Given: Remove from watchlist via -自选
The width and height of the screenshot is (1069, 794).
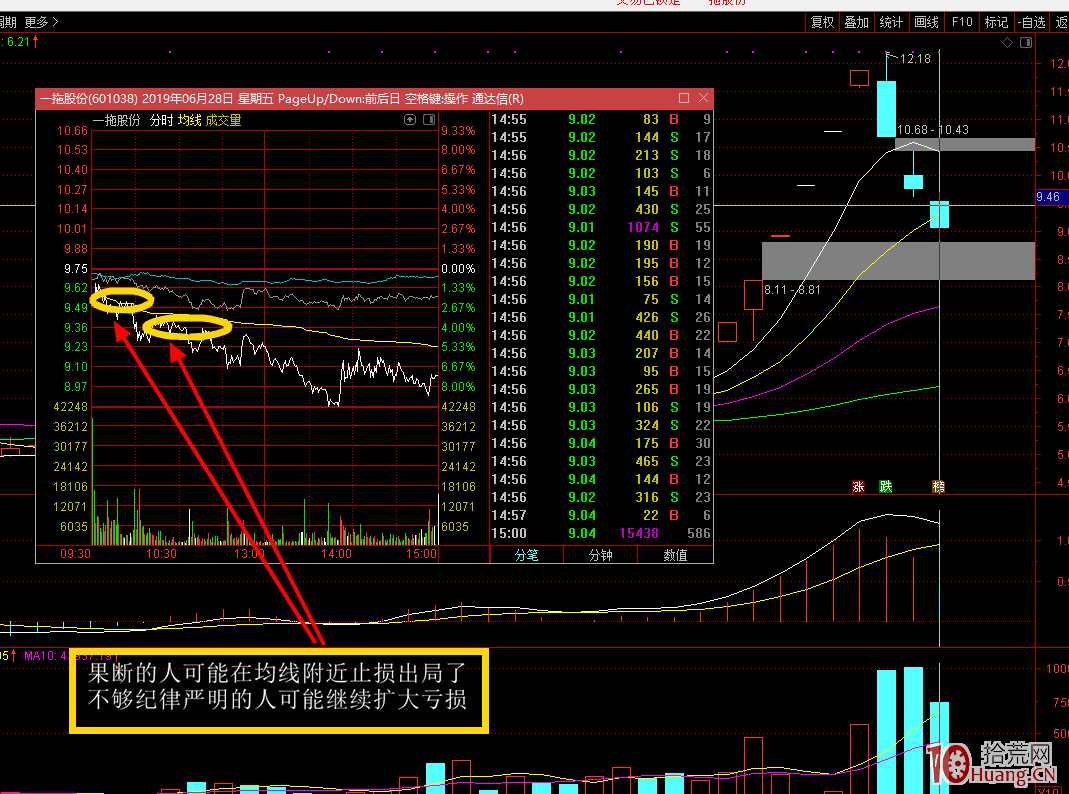Looking at the screenshot, I should coord(1032,22).
